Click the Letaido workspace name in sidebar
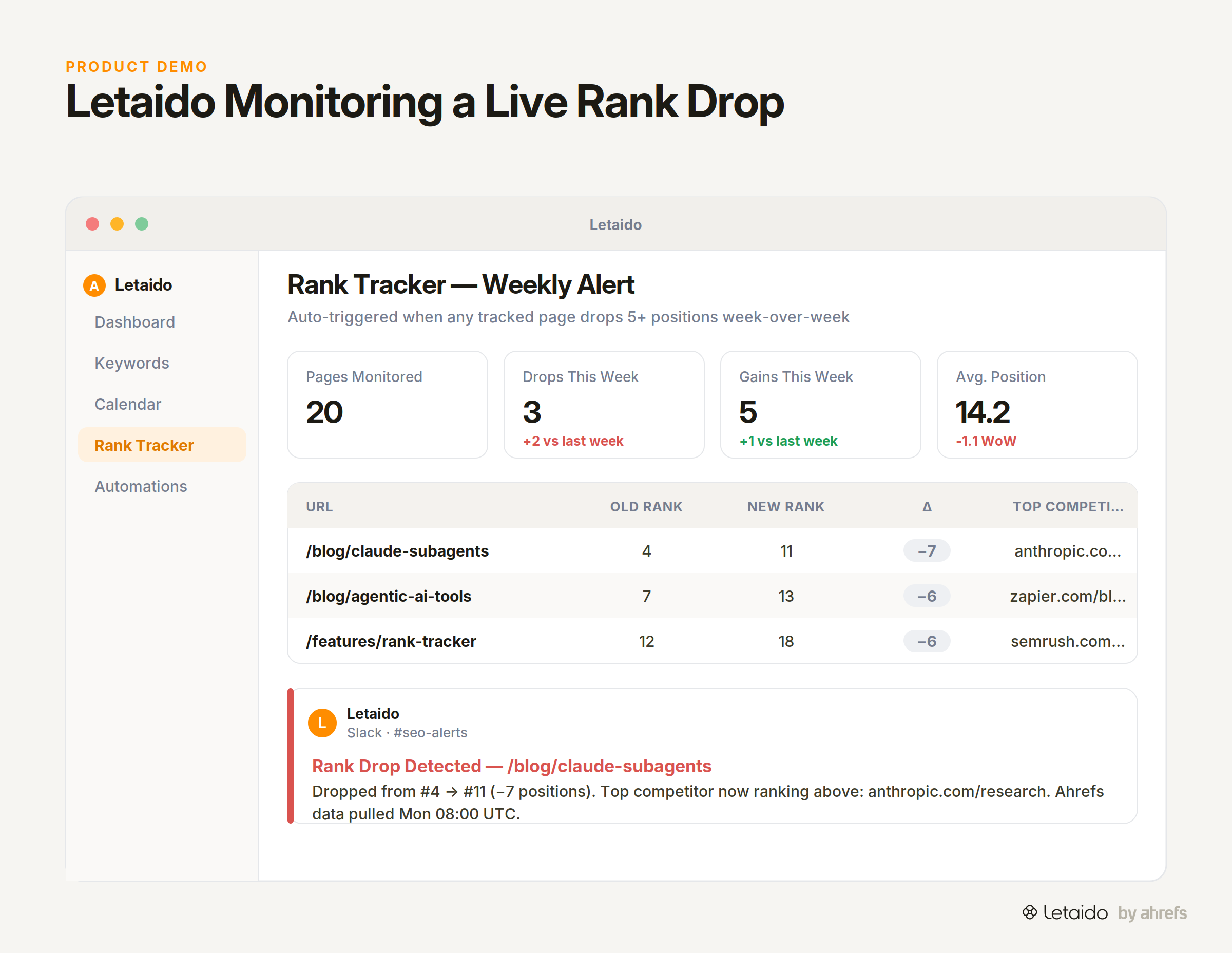 coord(143,285)
